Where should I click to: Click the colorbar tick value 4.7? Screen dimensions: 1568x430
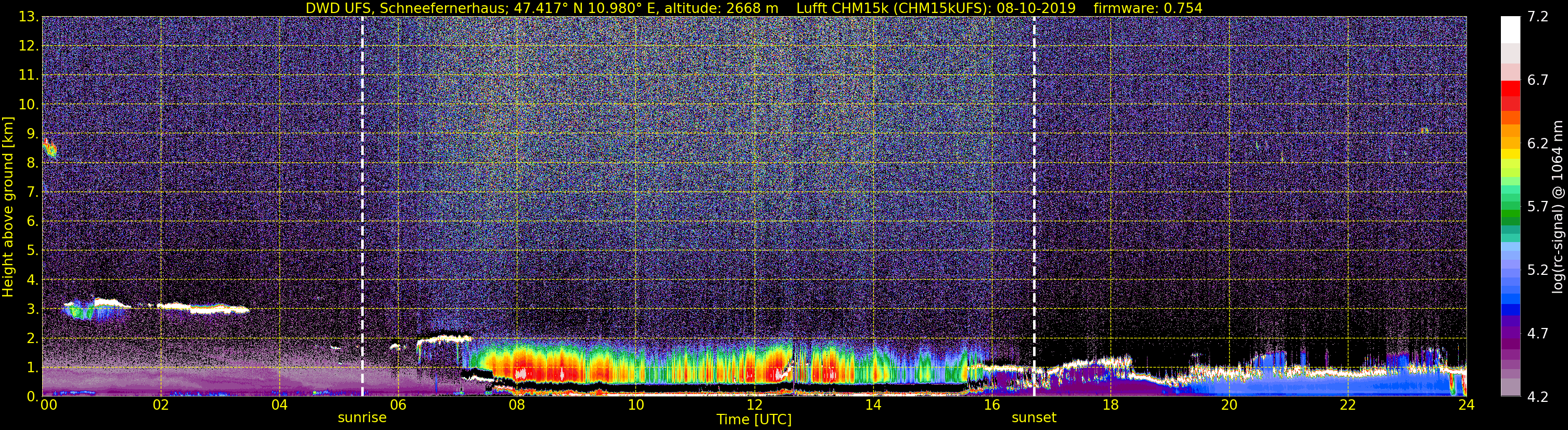pos(1538,333)
